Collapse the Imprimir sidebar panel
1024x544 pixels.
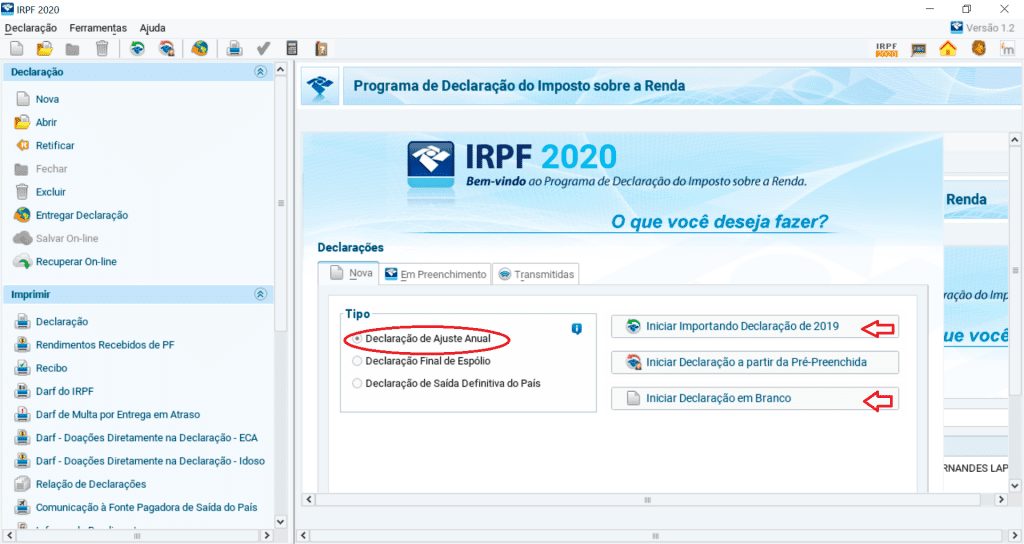(x=261, y=295)
